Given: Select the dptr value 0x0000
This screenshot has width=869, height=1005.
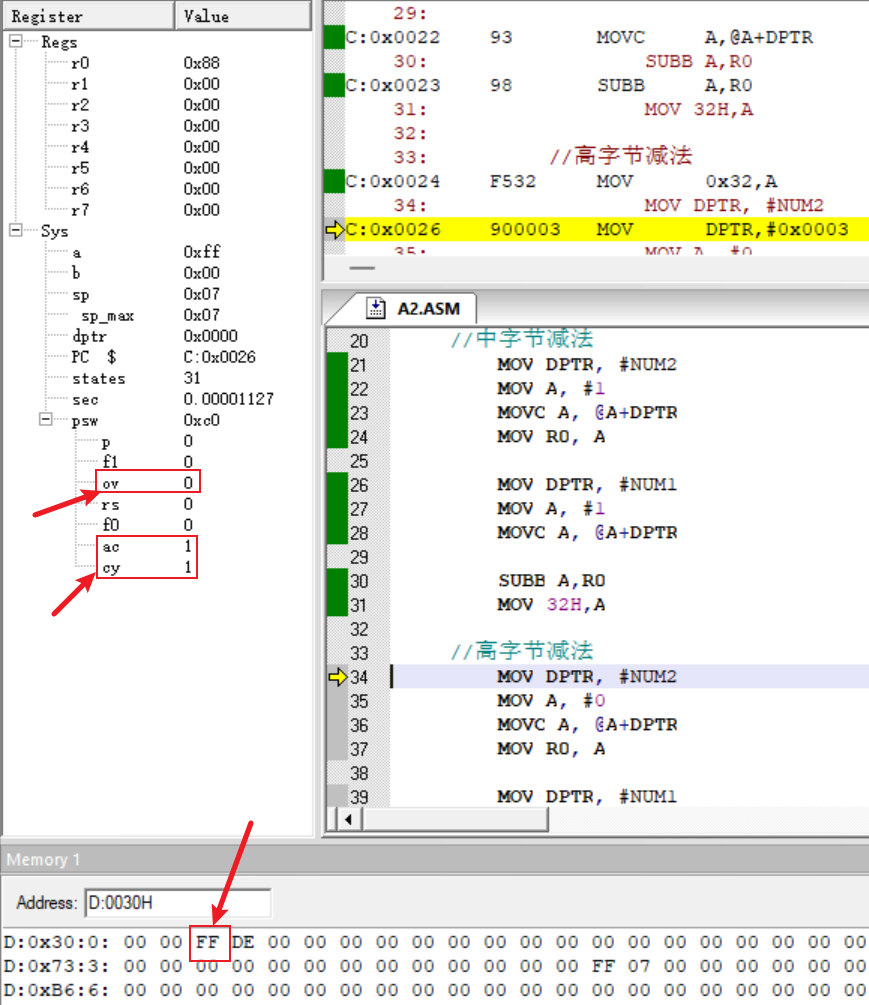Looking at the screenshot, I should [211, 336].
